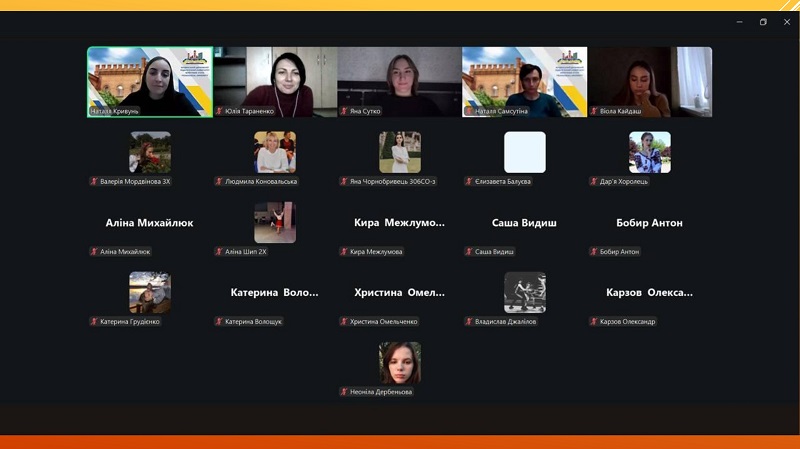Restore down the meeting window
Viewport: 800px width, 449px height.
(x=763, y=22)
